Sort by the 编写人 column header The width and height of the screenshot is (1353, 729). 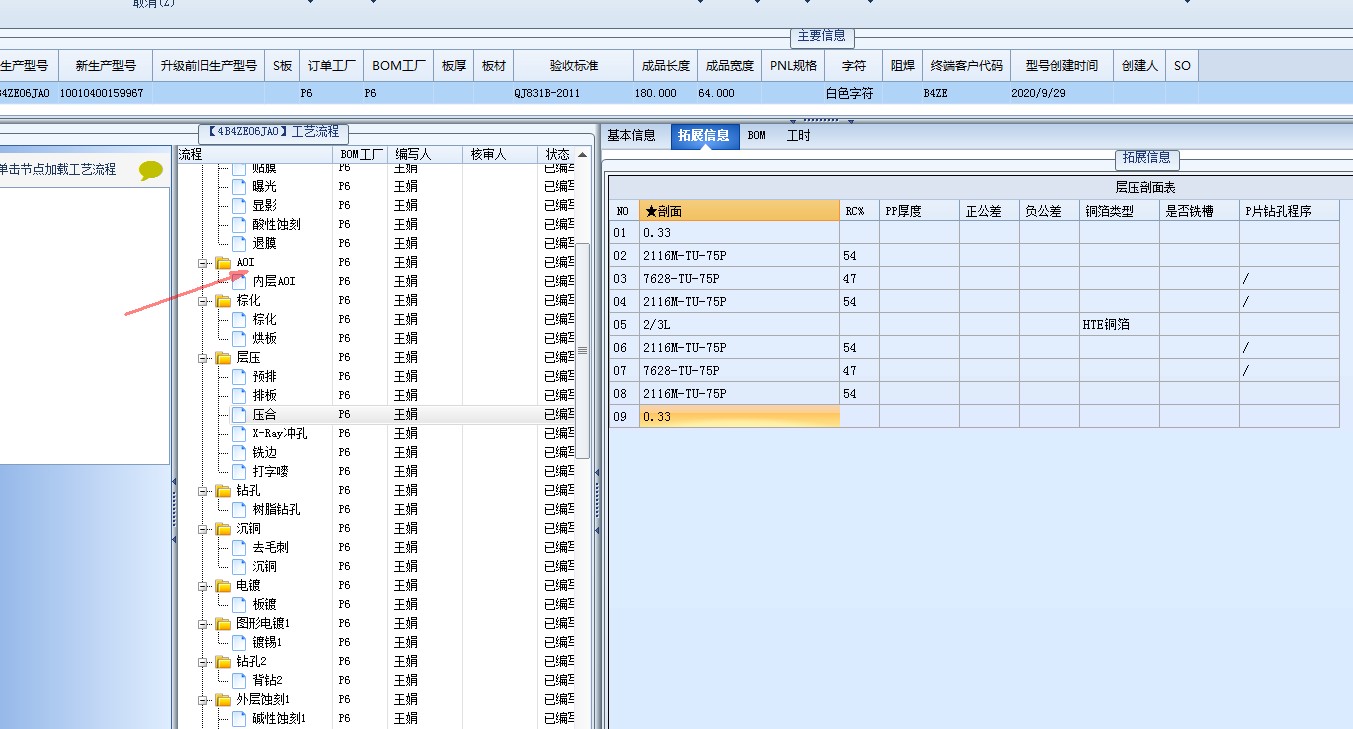(425, 154)
